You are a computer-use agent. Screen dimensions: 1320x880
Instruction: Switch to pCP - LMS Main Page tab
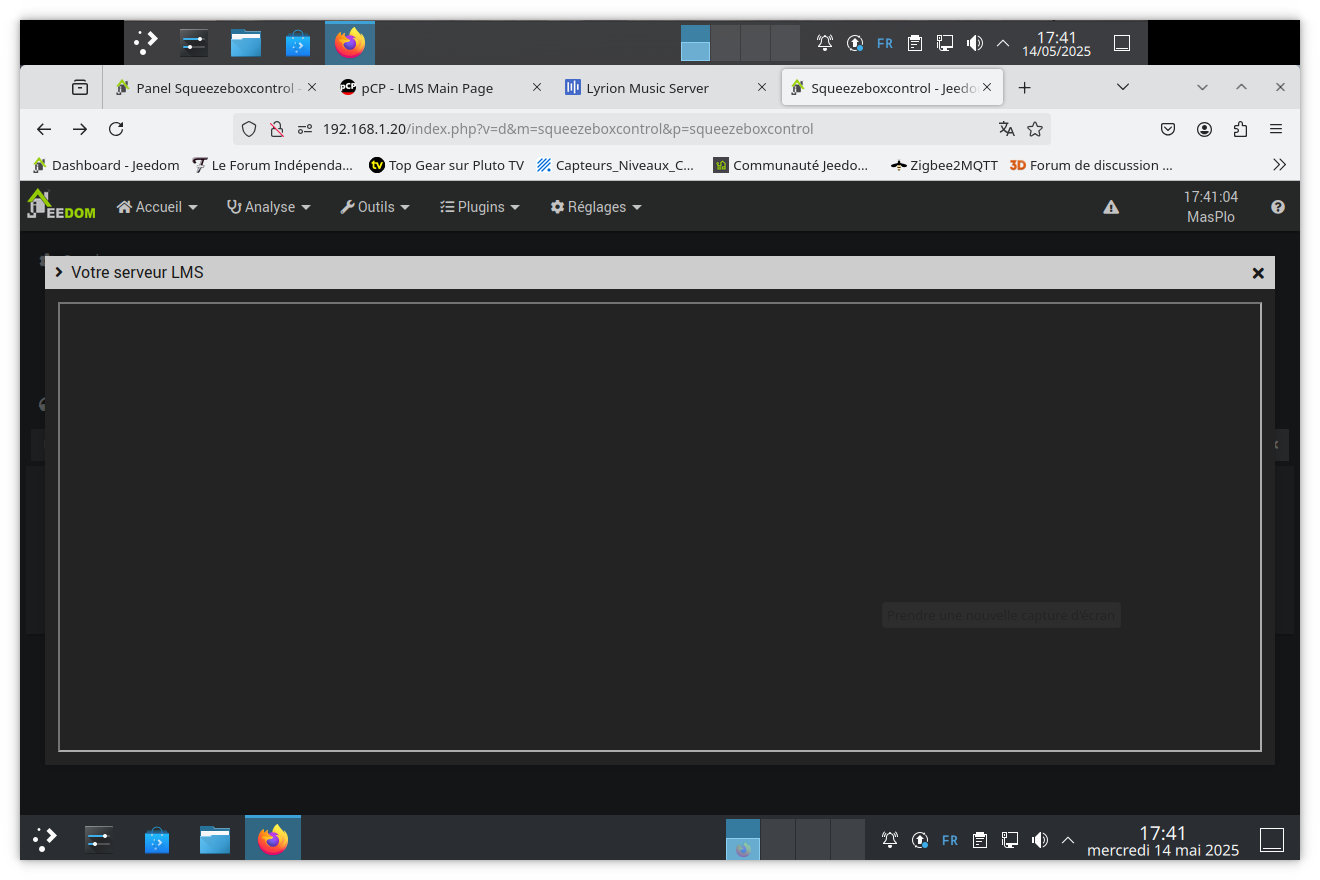coord(441,88)
